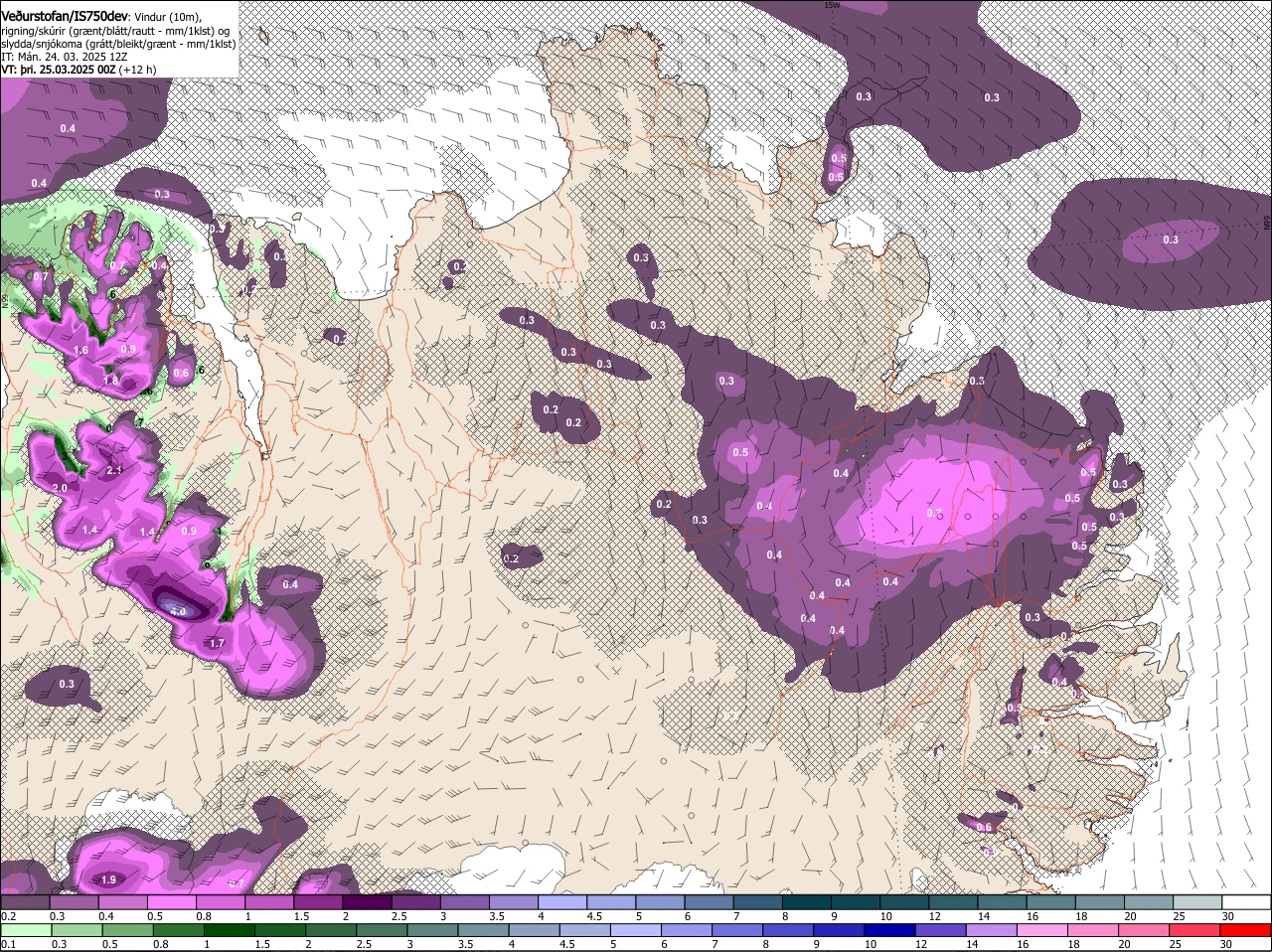Image resolution: width=1272 pixels, height=952 pixels.
Task: Click the '1.6' precipitation value on the map
Action: click(x=80, y=350)
